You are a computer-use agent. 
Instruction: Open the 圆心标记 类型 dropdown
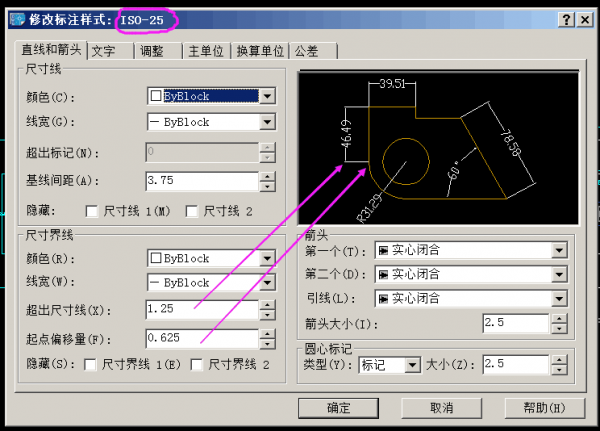(412, 365)
